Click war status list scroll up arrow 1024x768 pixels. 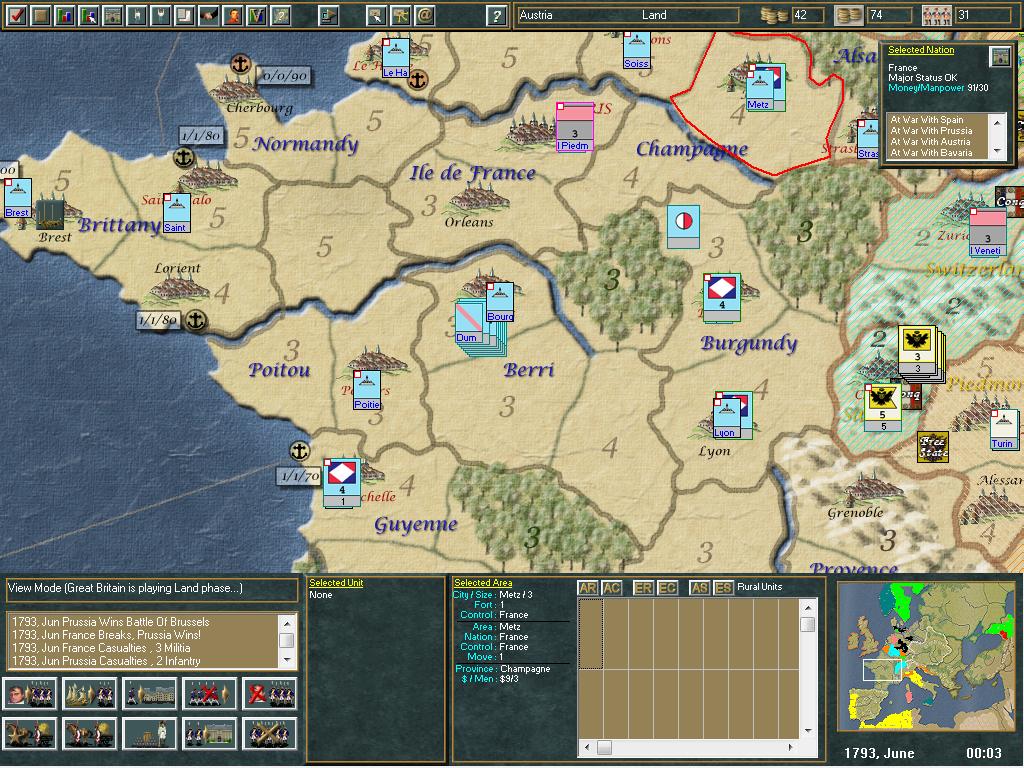[997, 122]
